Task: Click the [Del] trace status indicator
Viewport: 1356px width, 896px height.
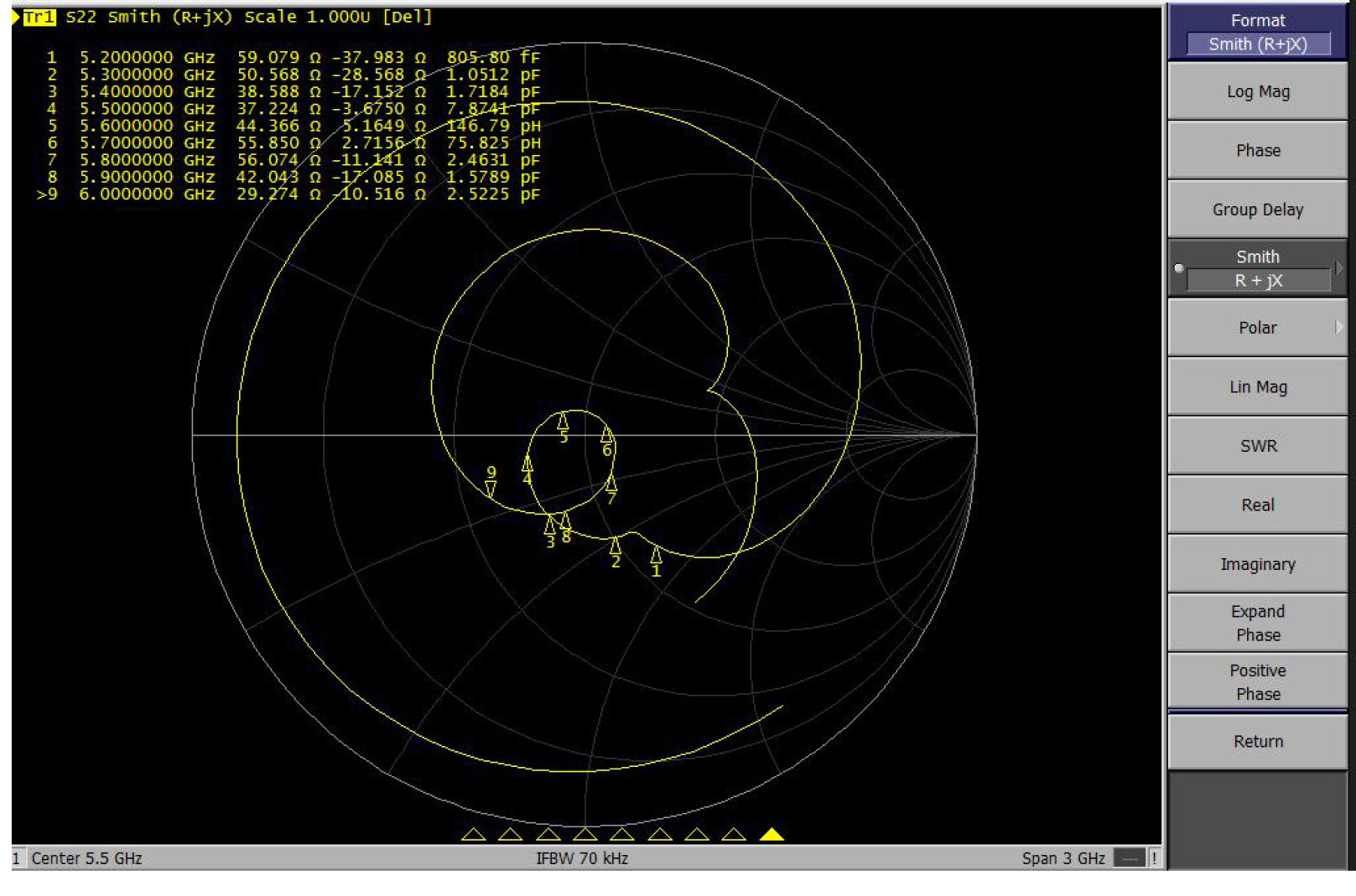Action: tap(407, 17)
